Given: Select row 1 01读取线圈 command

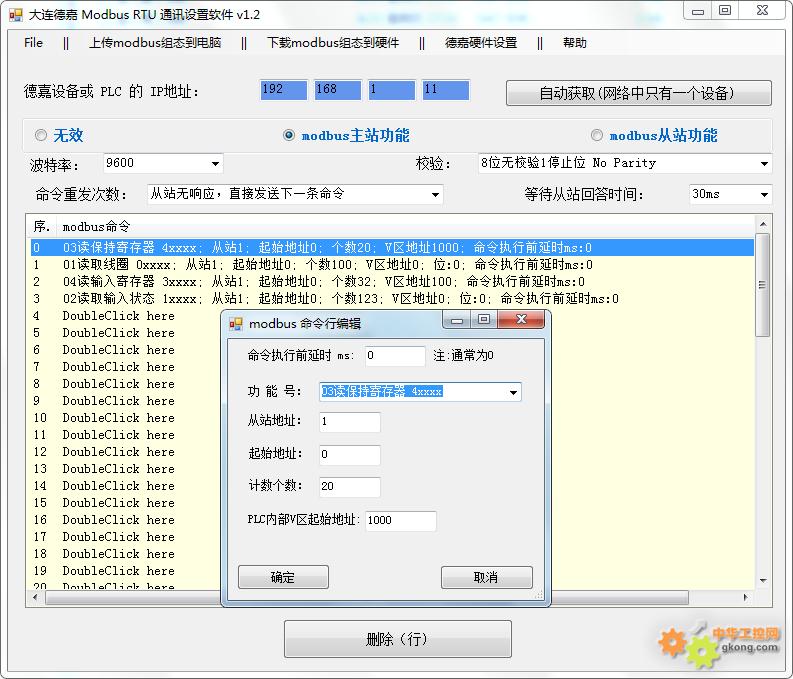Looking at the screenshot, I should tap(392, 265).
